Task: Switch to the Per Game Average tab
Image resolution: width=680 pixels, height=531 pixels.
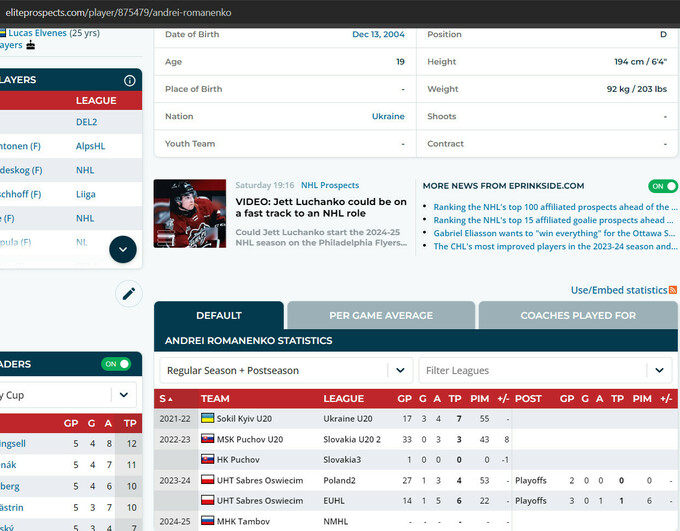Action: 381,315
